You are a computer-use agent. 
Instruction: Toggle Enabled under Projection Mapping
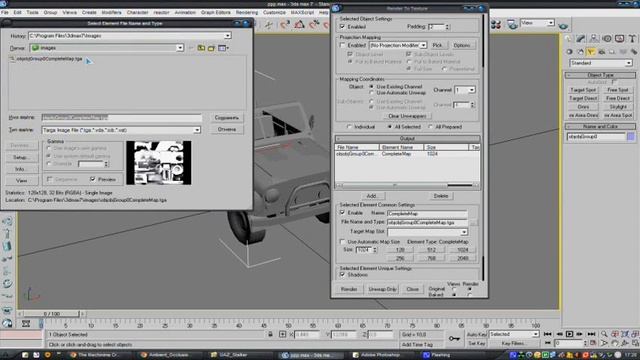[x=342, y=45]
